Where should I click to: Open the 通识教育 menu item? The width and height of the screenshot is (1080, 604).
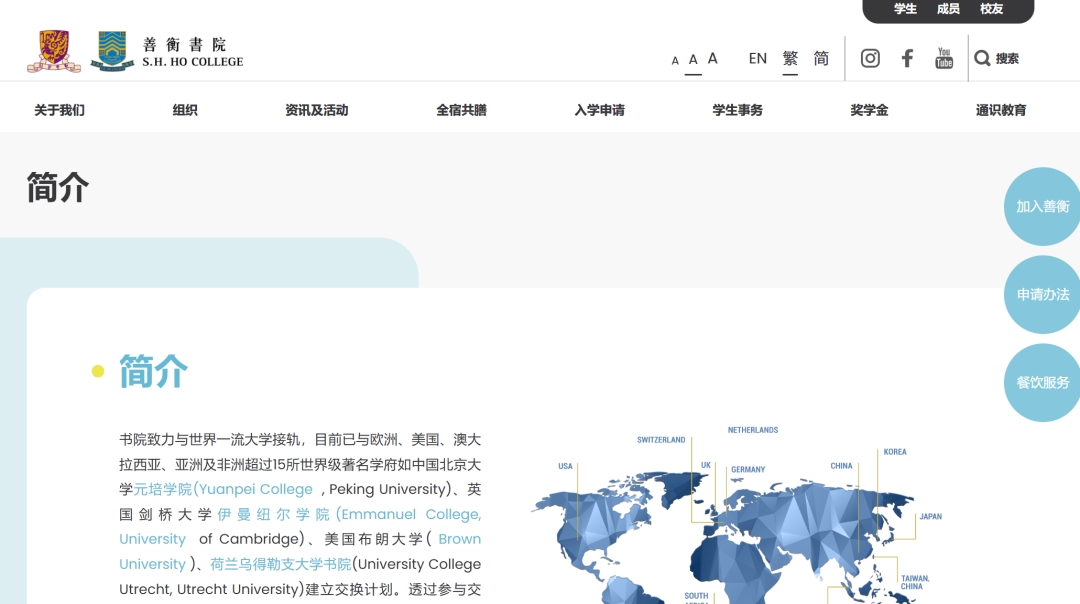tap(1001, 110)
